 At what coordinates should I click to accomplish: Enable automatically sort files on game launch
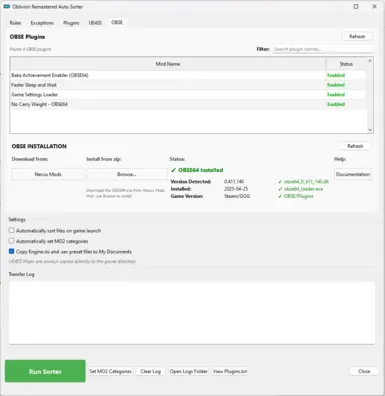(x=12, y=230)
